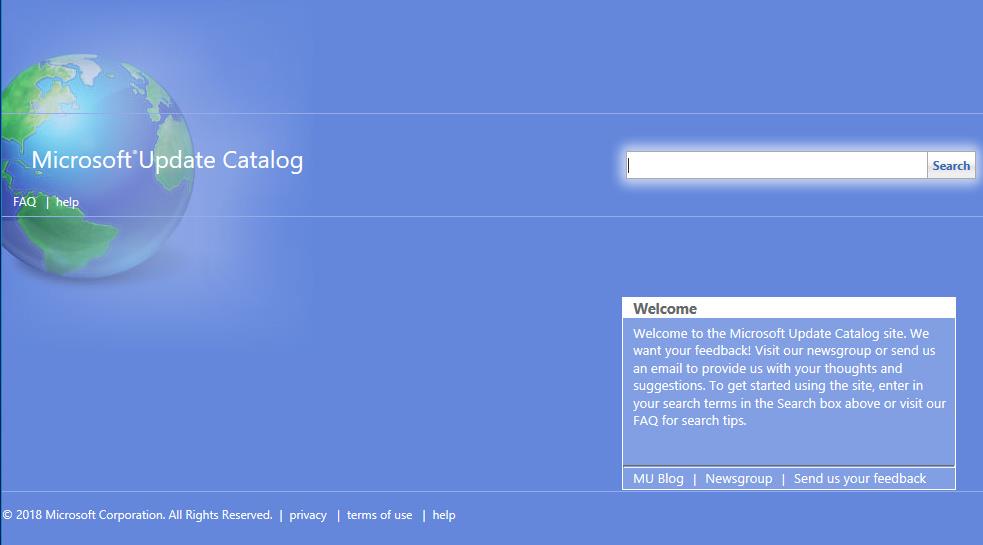Click the Welcome message paragraph text
Viewport: 983px width, 545px height.
pyautogui.click(x=789, y=377)
